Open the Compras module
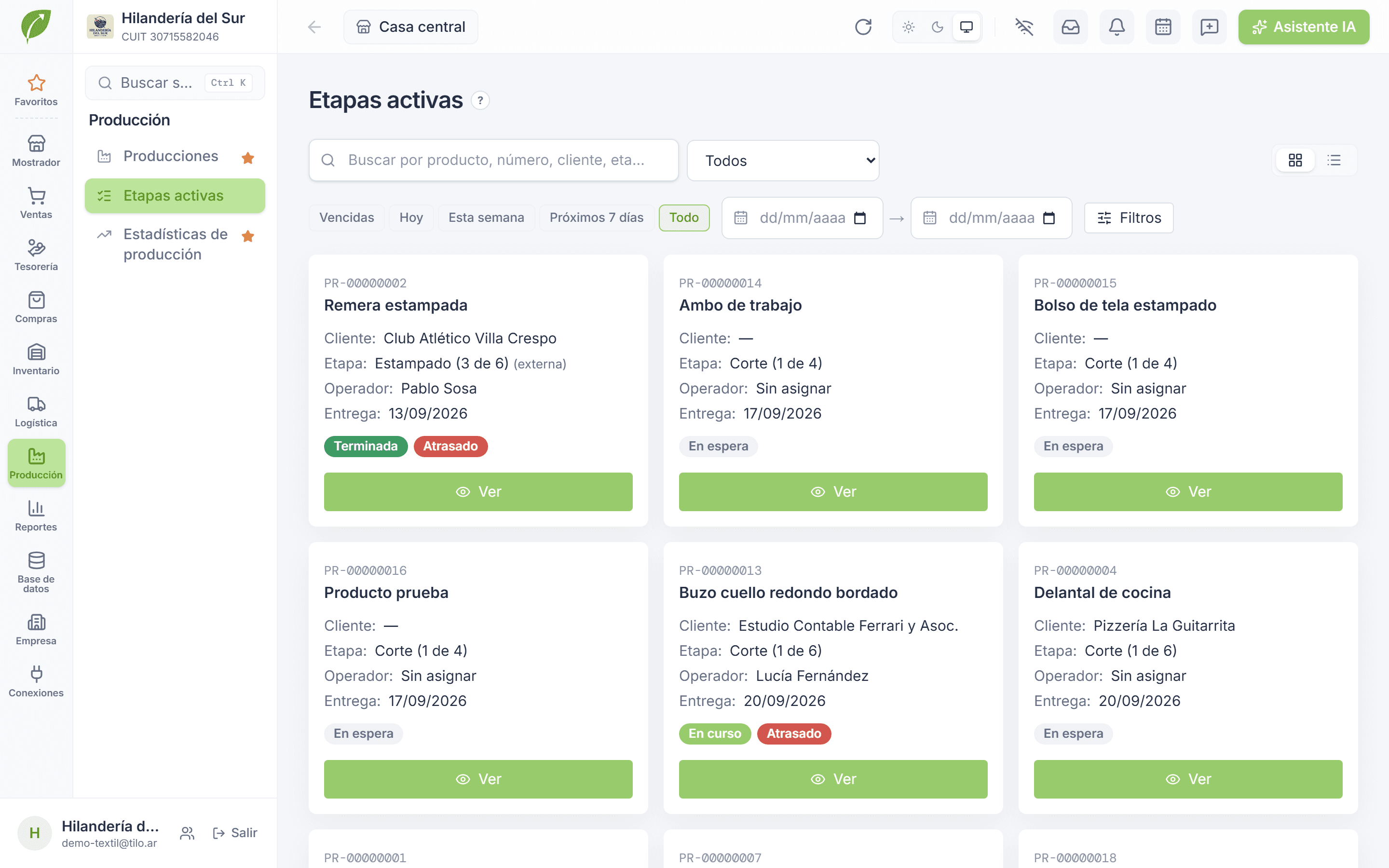This screenshot has height=868, width=1389. pyautogui.click(x=36, y=308)
